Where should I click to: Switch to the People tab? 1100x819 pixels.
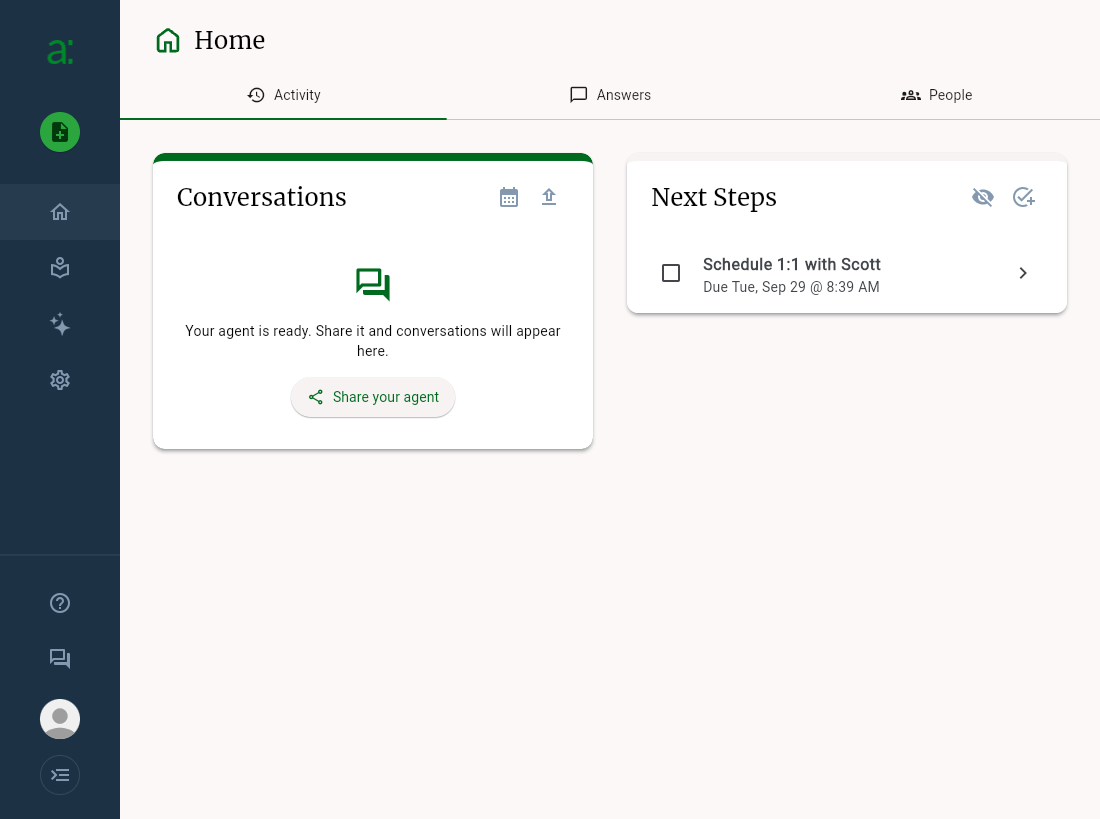coord(937,95)
